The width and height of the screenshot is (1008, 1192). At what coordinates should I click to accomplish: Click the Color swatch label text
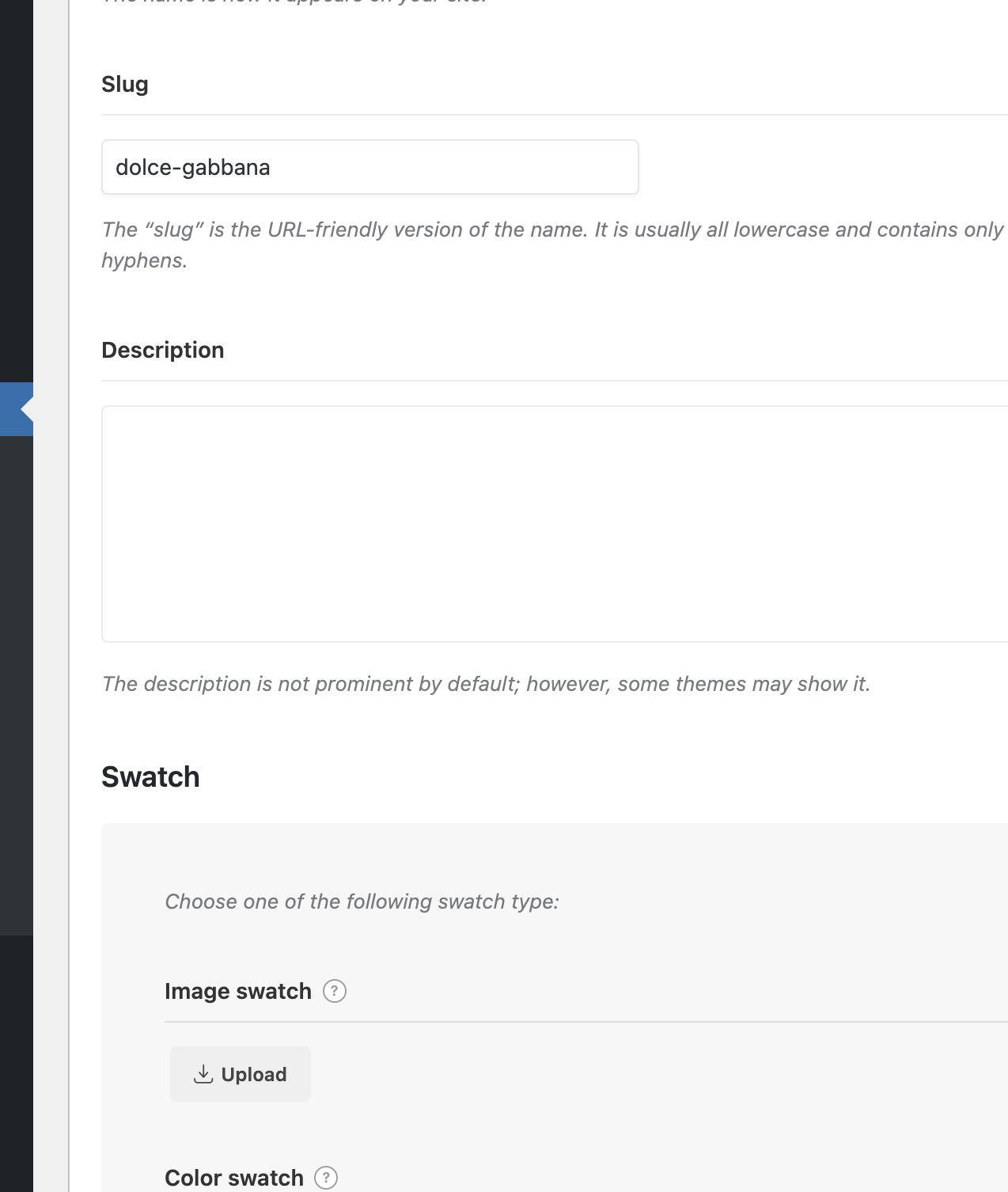(x=233, y=1178)
